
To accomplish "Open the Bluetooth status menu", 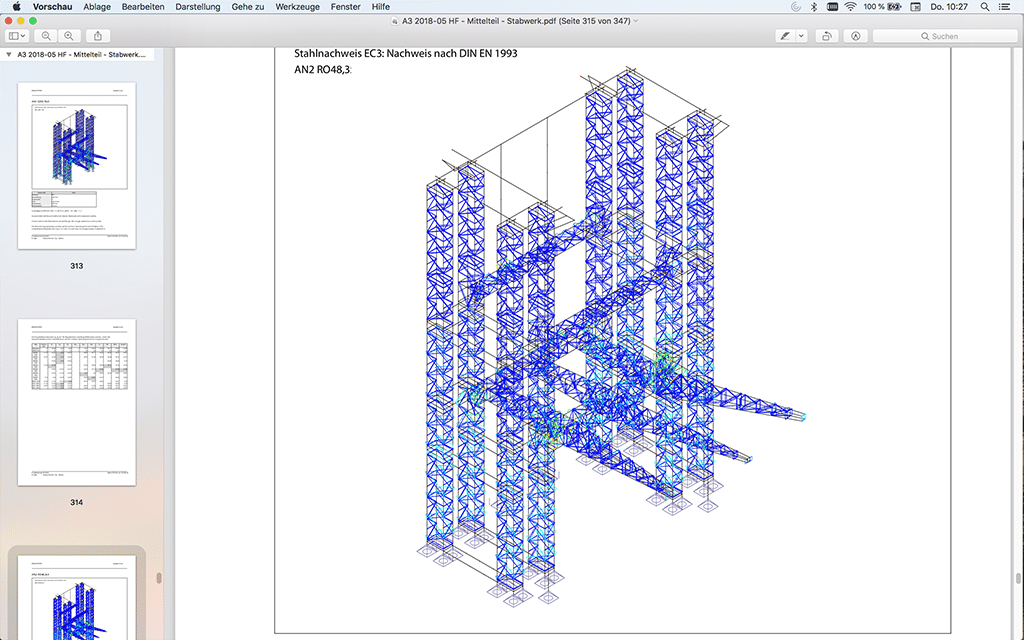I will 812,7.
